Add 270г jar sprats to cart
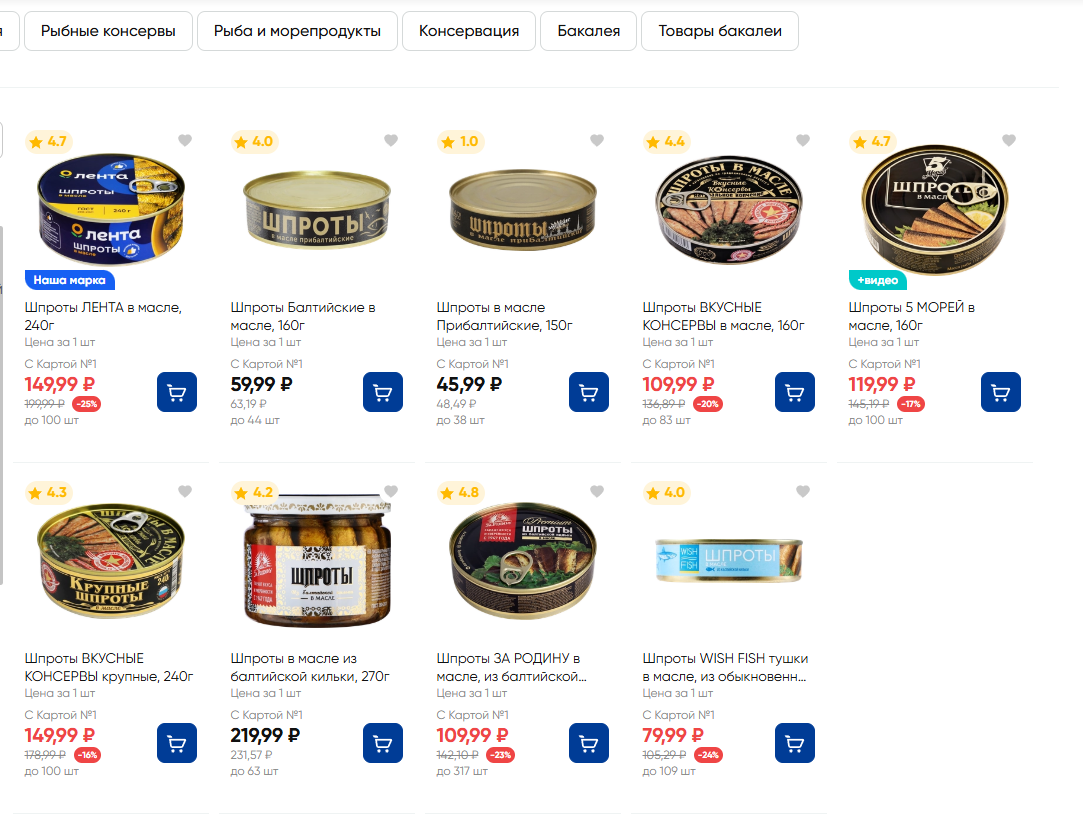The width and height of the screenshot is (1083, 833). [x=383, y=743]
